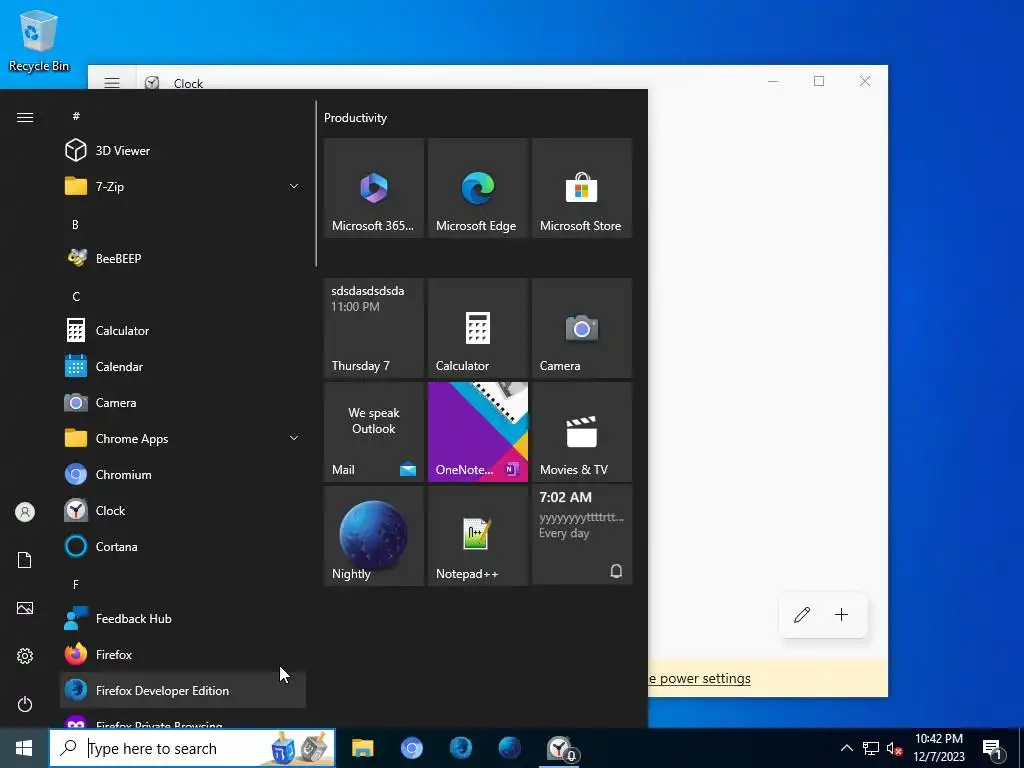
Task: Open Settings gear in the Start sidebar
Action: click(x=25, y=656)
